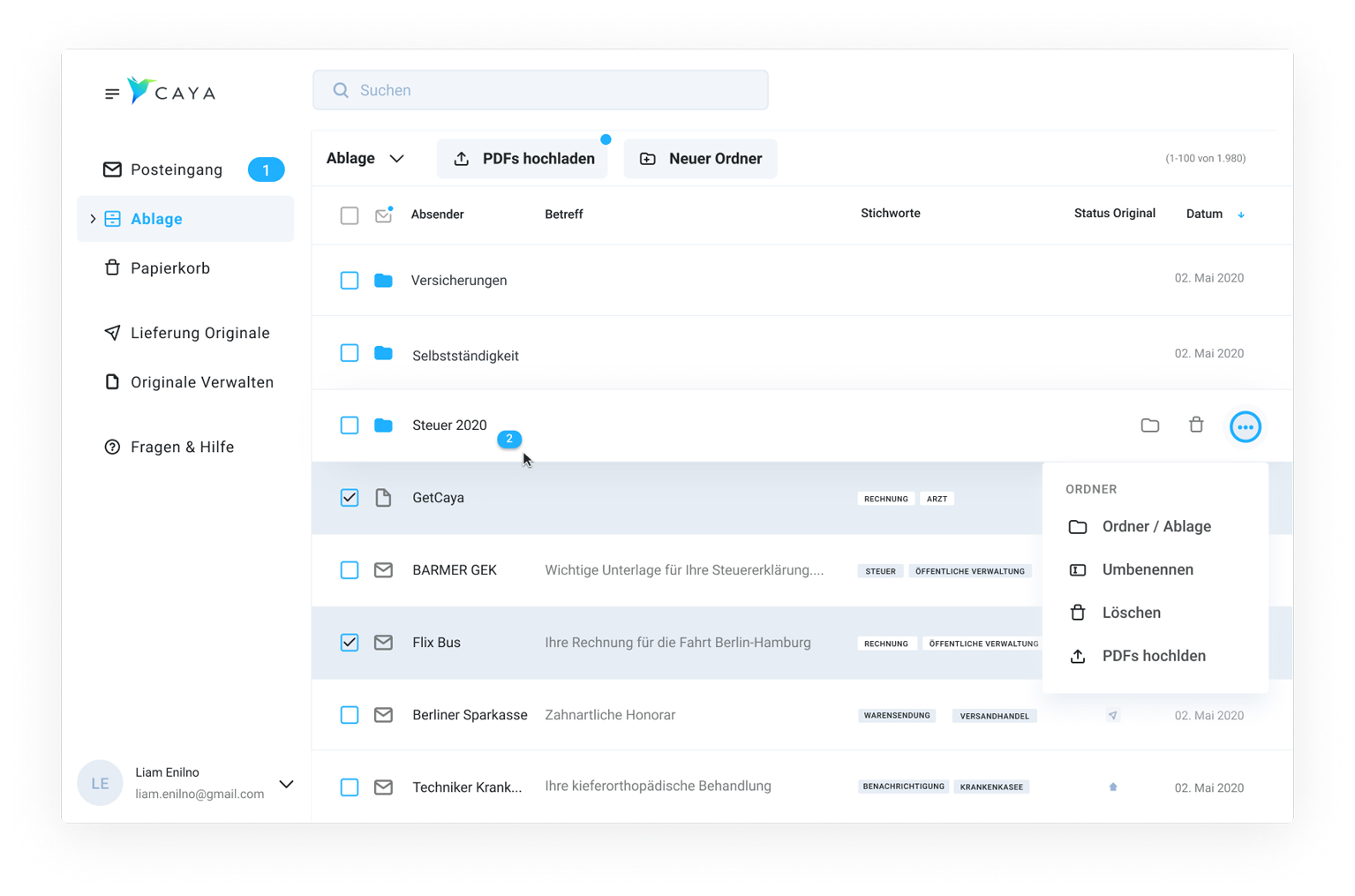The height and width of the screenshot is (896, 1355).
Task: Click the document icon of the GetCaya row
Action: click(x=383, y=498)
